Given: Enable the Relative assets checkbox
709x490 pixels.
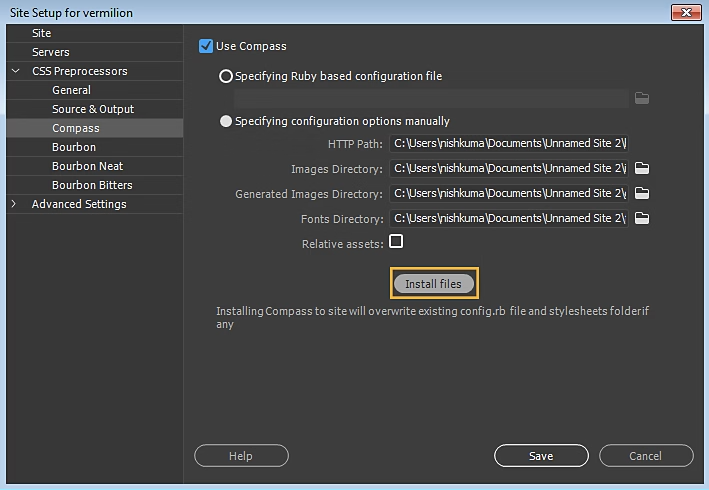Looking at the screenshot, I should [396, 242].
